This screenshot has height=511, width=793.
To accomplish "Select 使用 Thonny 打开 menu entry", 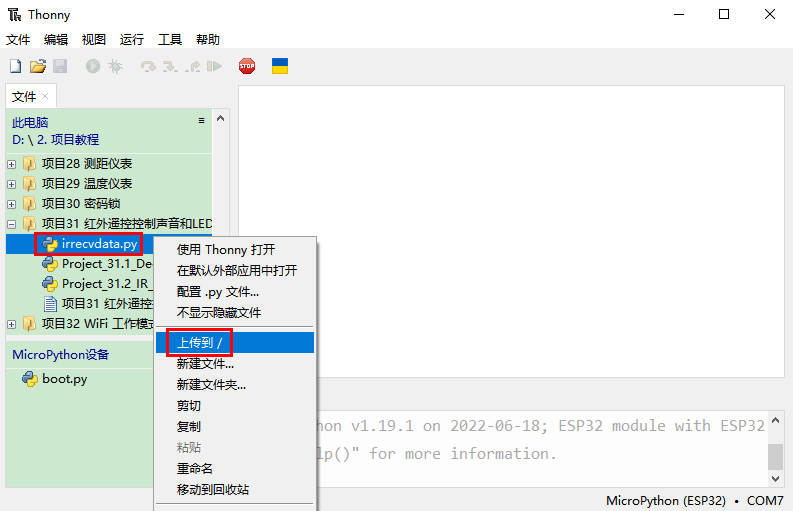I will tap(225, 249).
